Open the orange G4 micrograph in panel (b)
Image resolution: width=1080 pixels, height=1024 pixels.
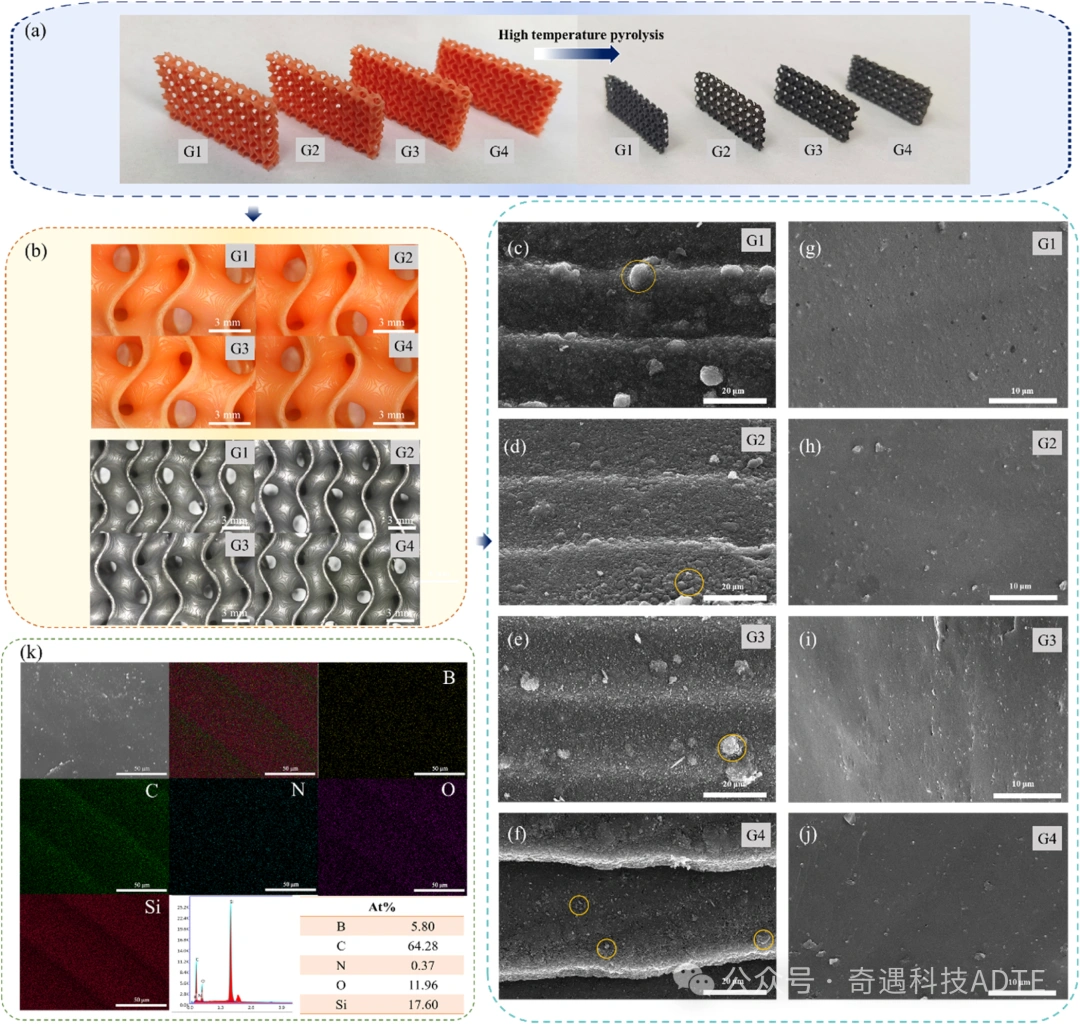click(x=337, y=382)
